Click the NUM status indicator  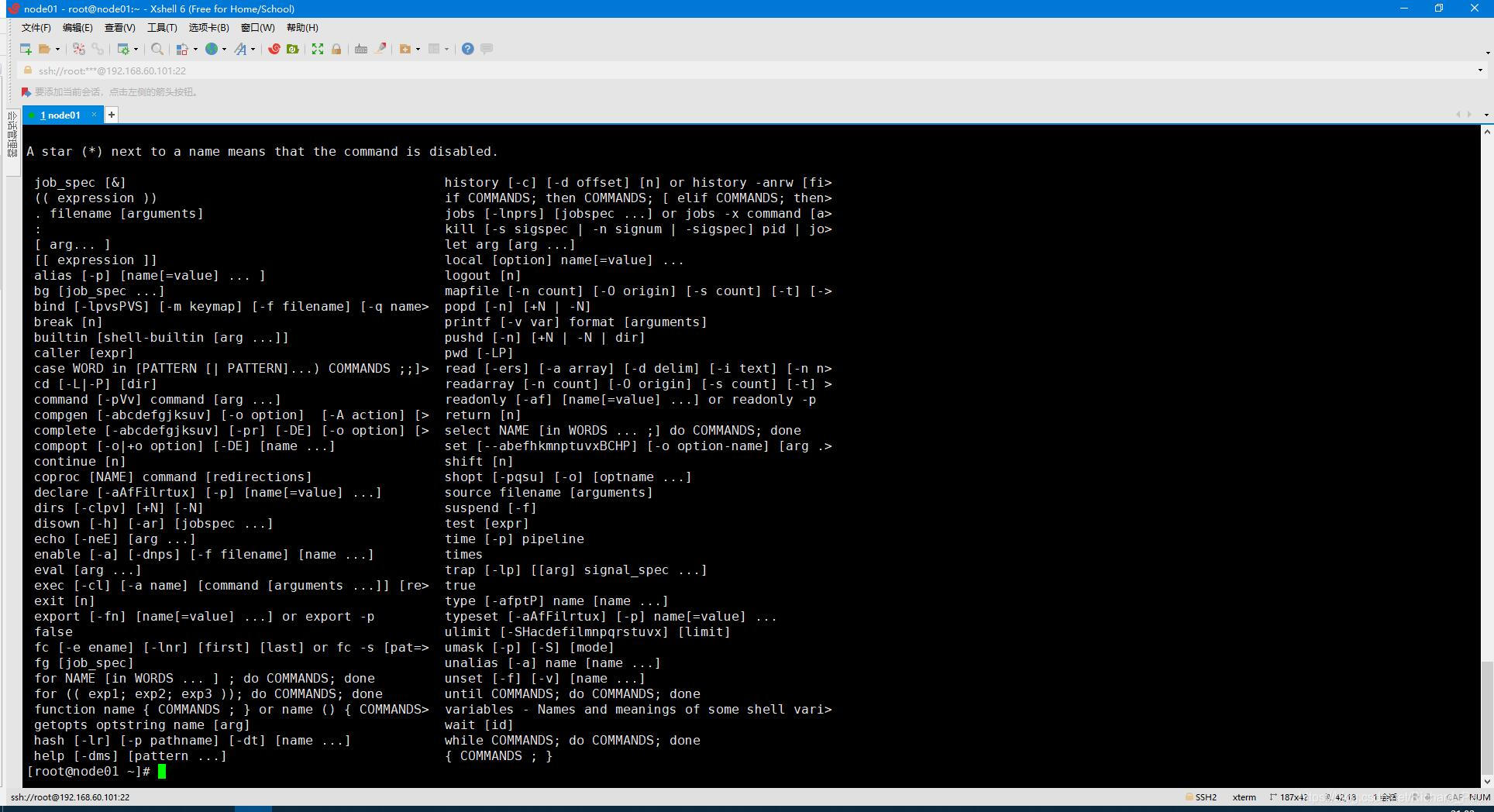(1479, 797)
